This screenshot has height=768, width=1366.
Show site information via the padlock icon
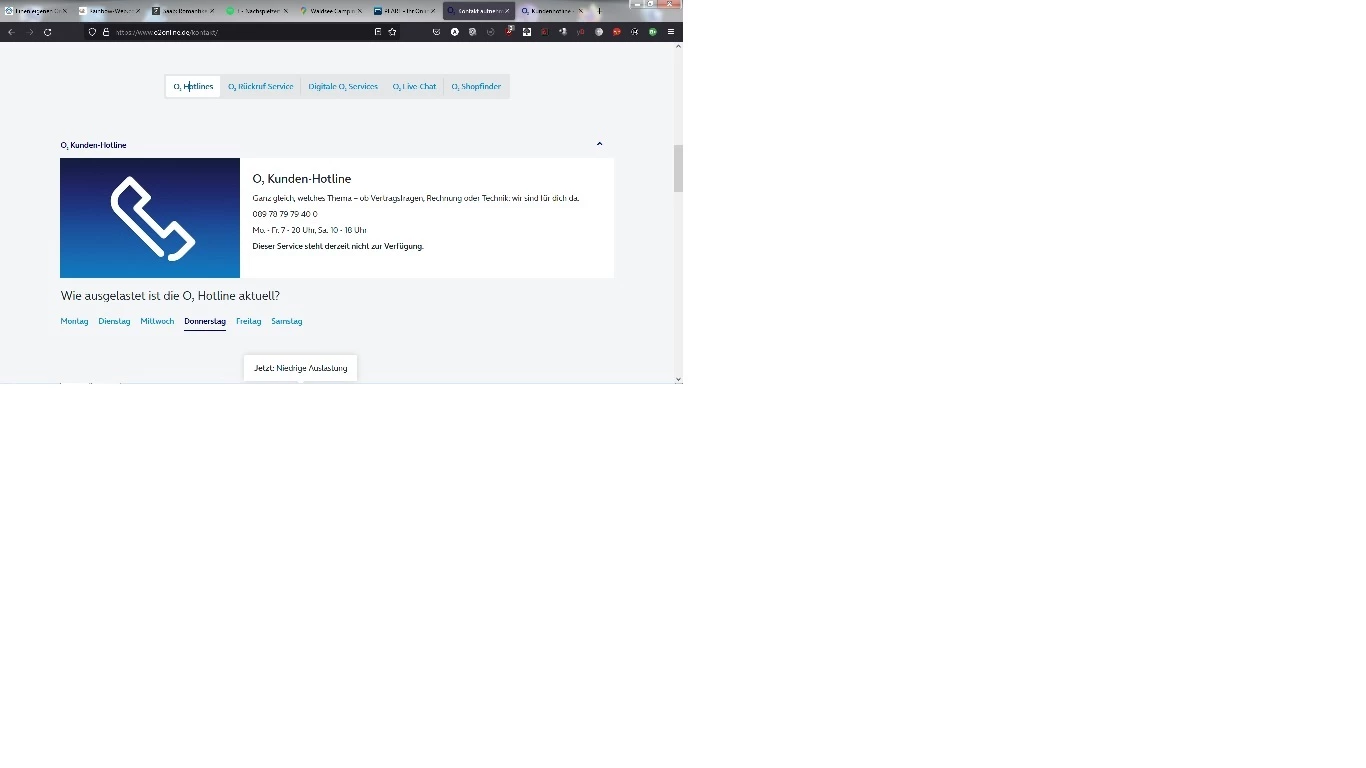click(x=105, y=32)
